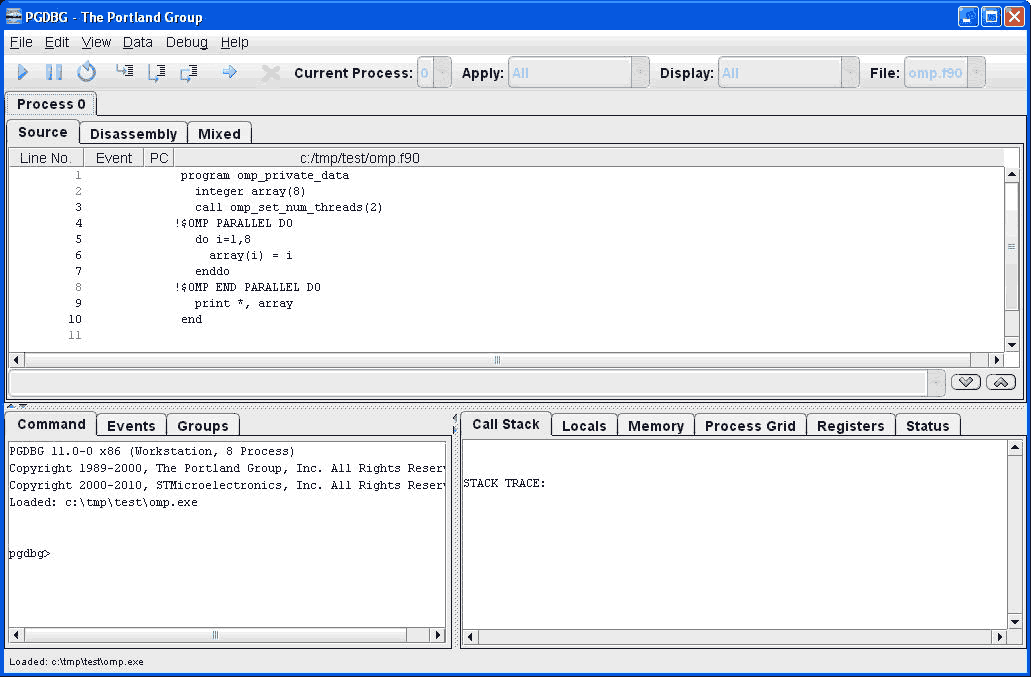The width and height of the screenshot is (1031, 677).
Task: Click source line "program omp_private_data"
Action: tap(265, 175)
